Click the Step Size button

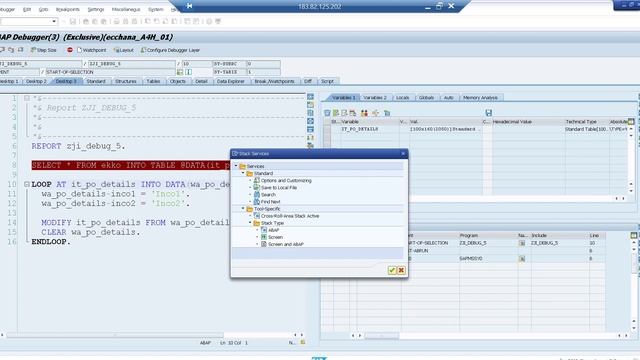(43, 50)
